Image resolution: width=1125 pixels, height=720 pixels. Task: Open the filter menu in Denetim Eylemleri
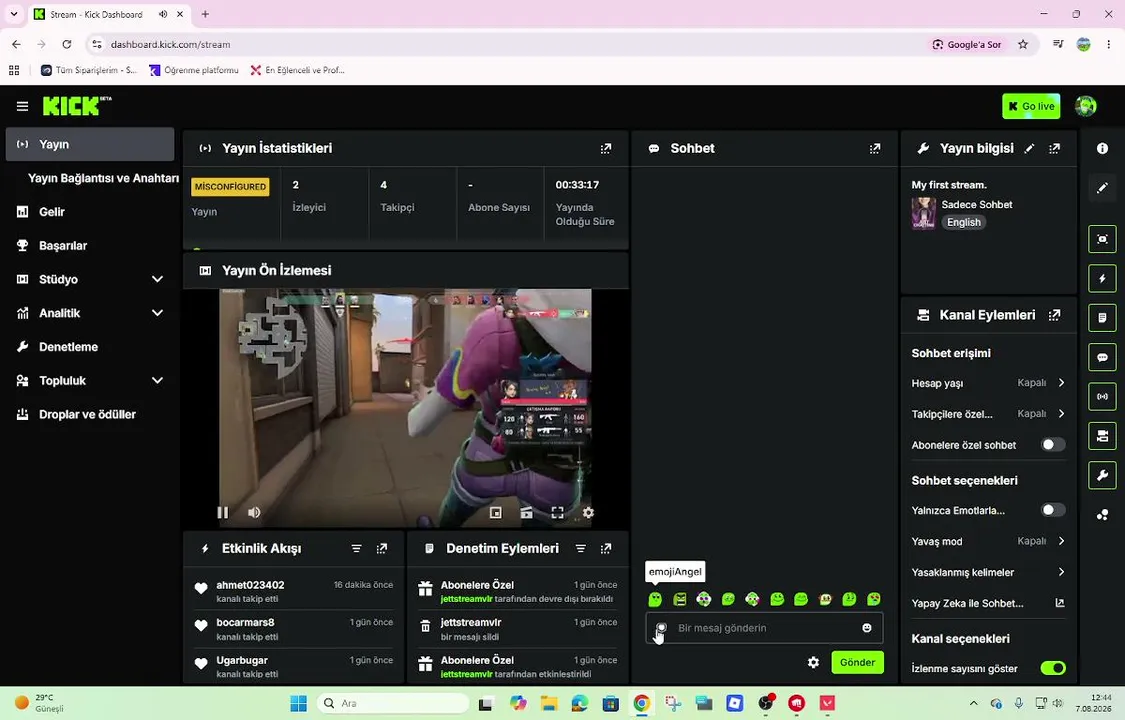[x=580, y=549]
